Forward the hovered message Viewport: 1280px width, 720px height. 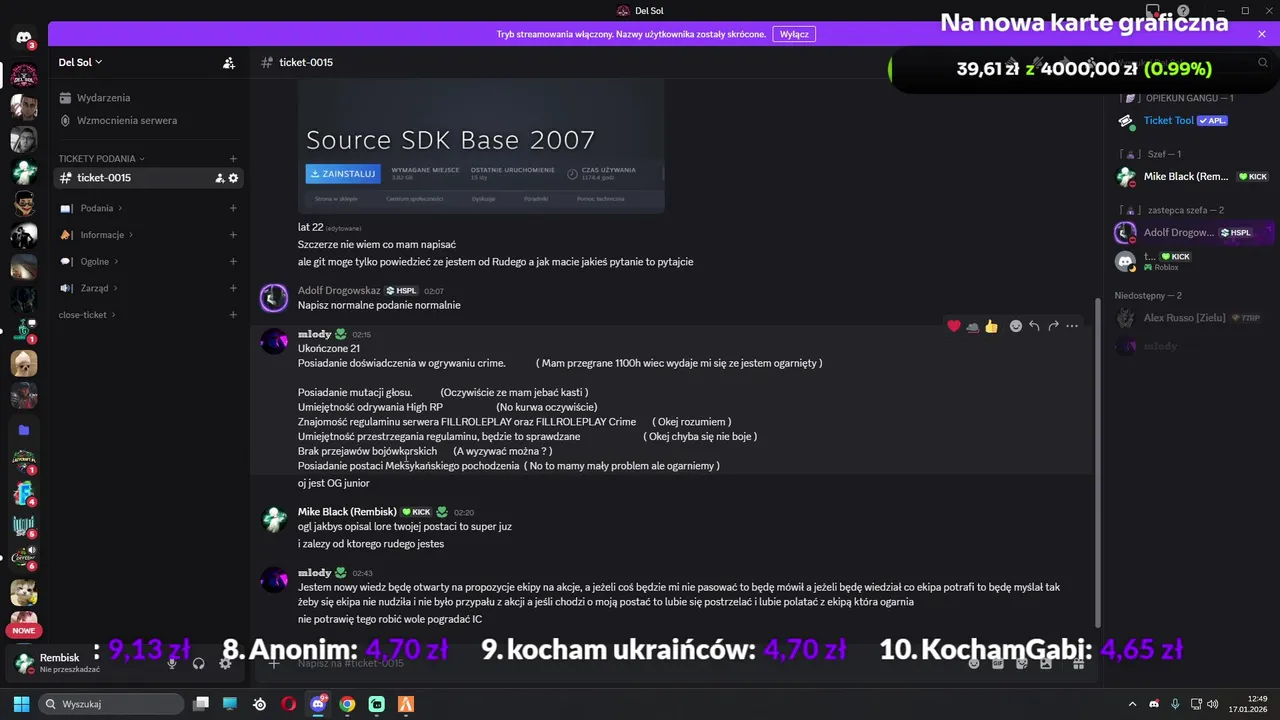point(1054,326)
